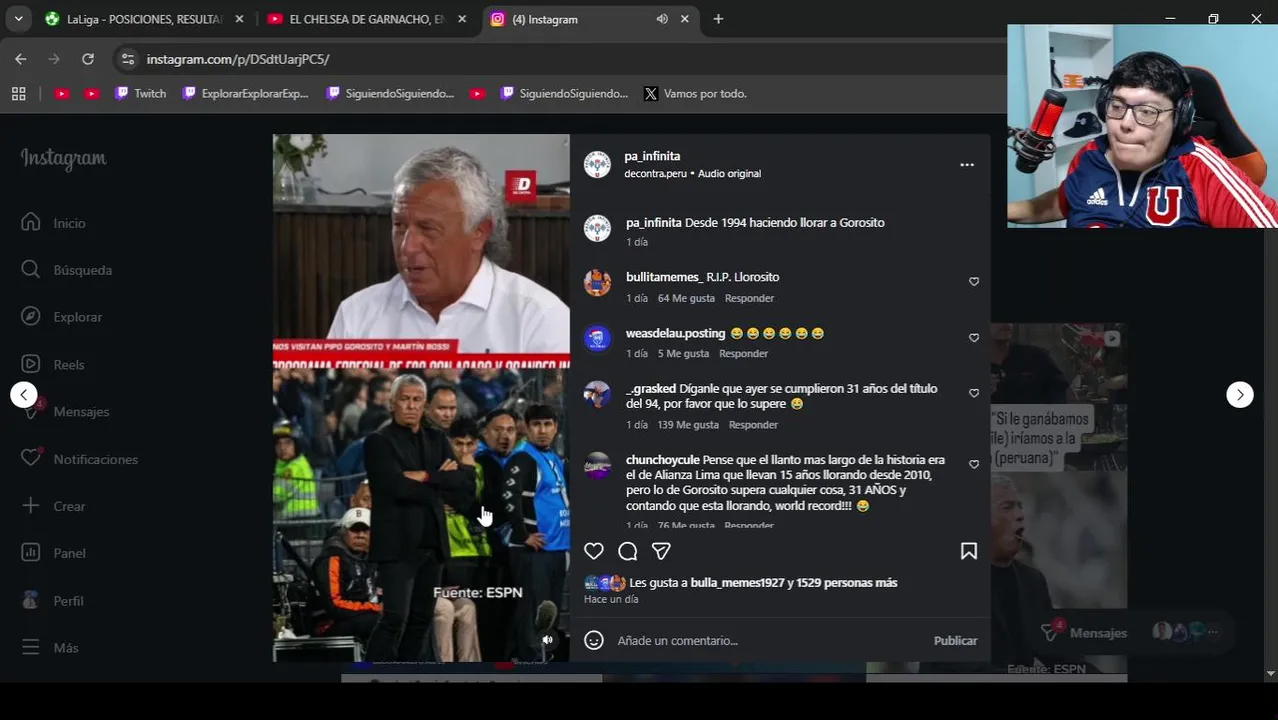Open Notificaciones heart icon

point(31,458)
